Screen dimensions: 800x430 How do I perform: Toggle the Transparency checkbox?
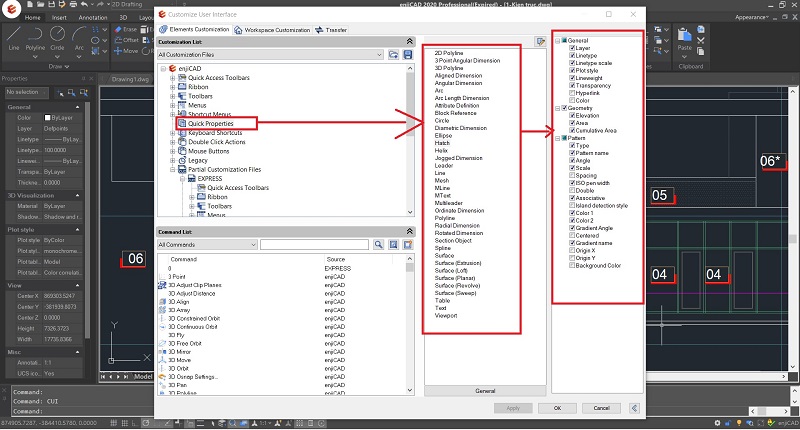(572, 86)
